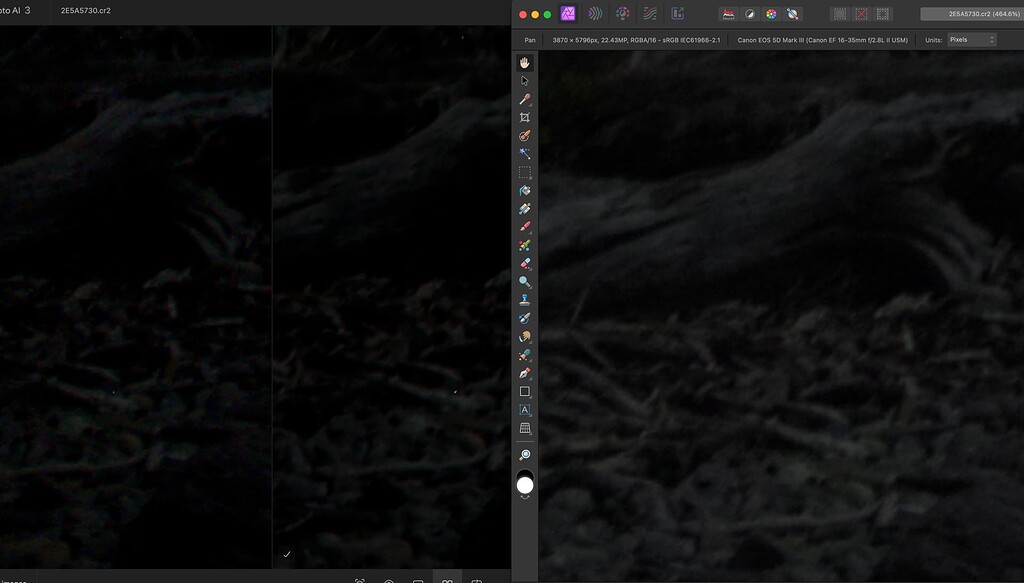Select the Selection Brush tool
Viewport: 1024px width, 583px height.
tap(525, 134)
